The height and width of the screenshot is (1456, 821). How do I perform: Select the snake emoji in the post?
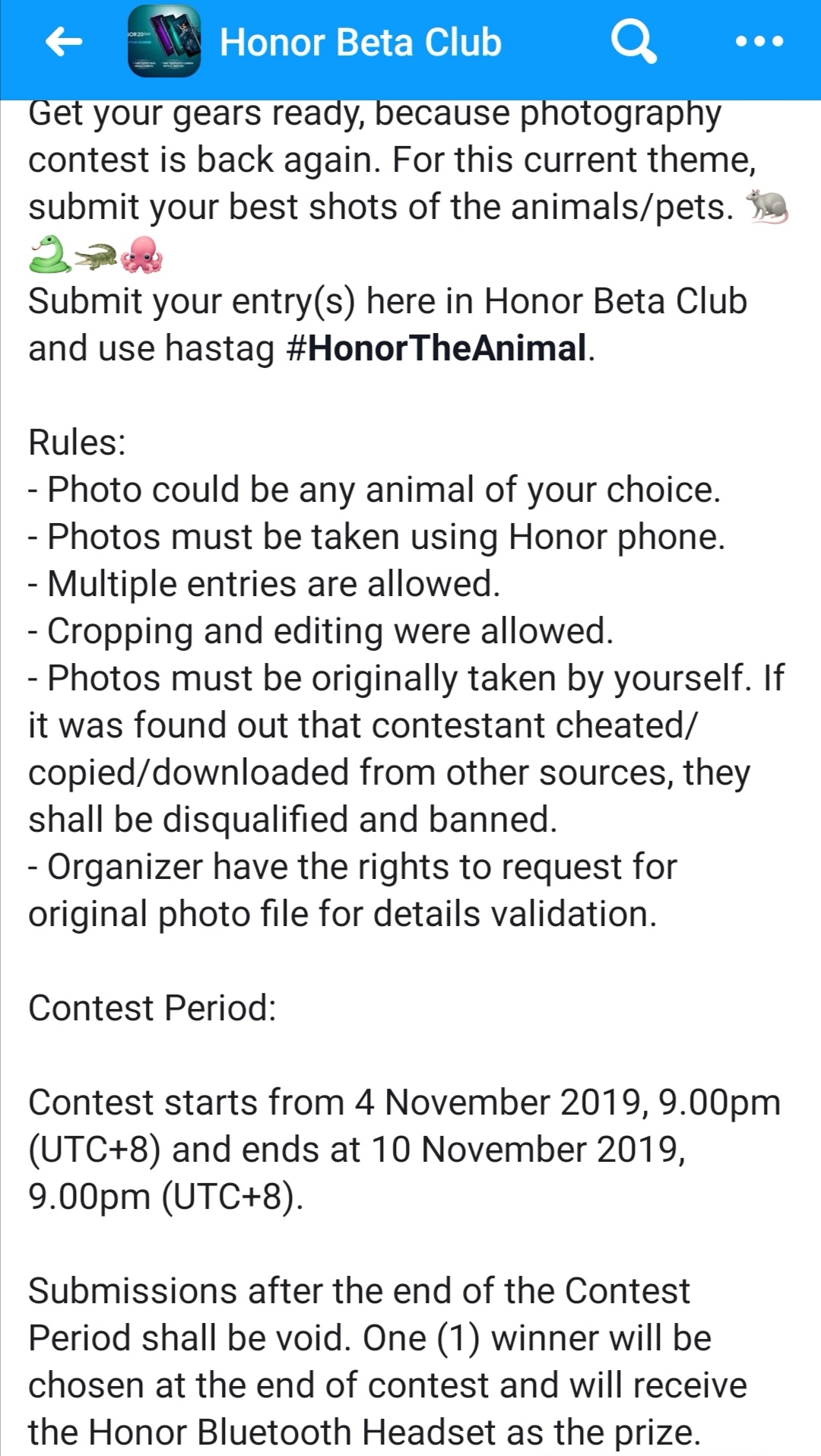tap(47, 252)
